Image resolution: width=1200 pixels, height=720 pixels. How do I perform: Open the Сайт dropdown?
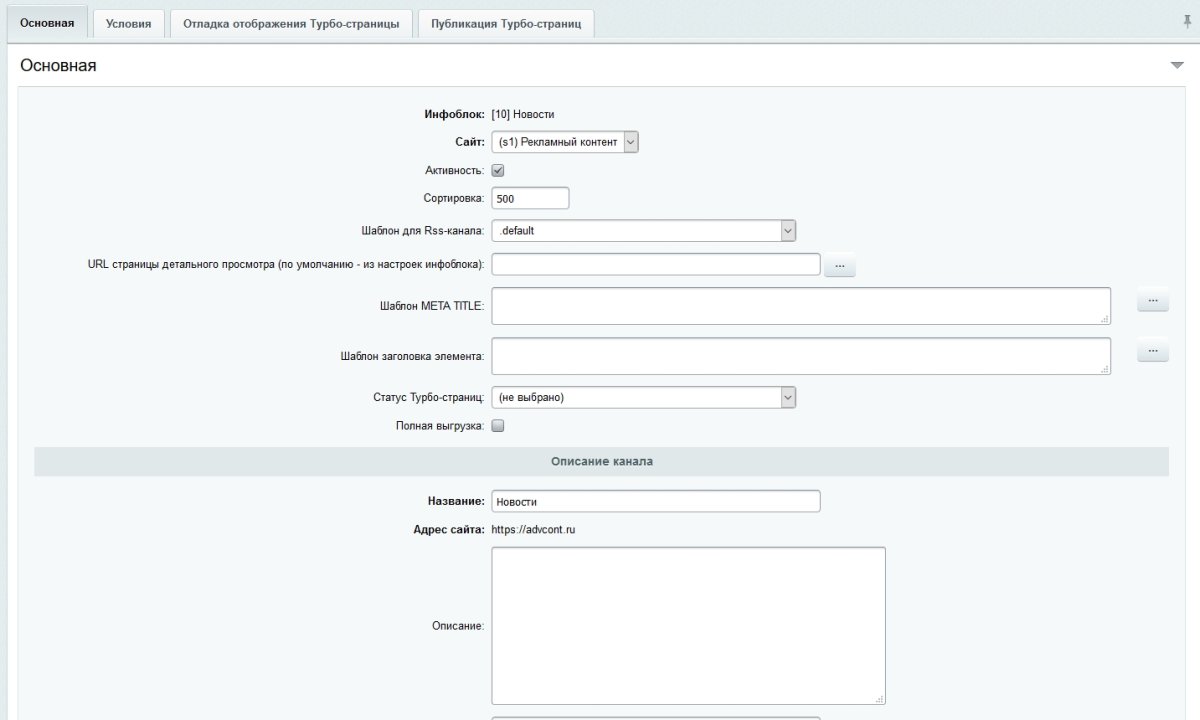point(565,142)
